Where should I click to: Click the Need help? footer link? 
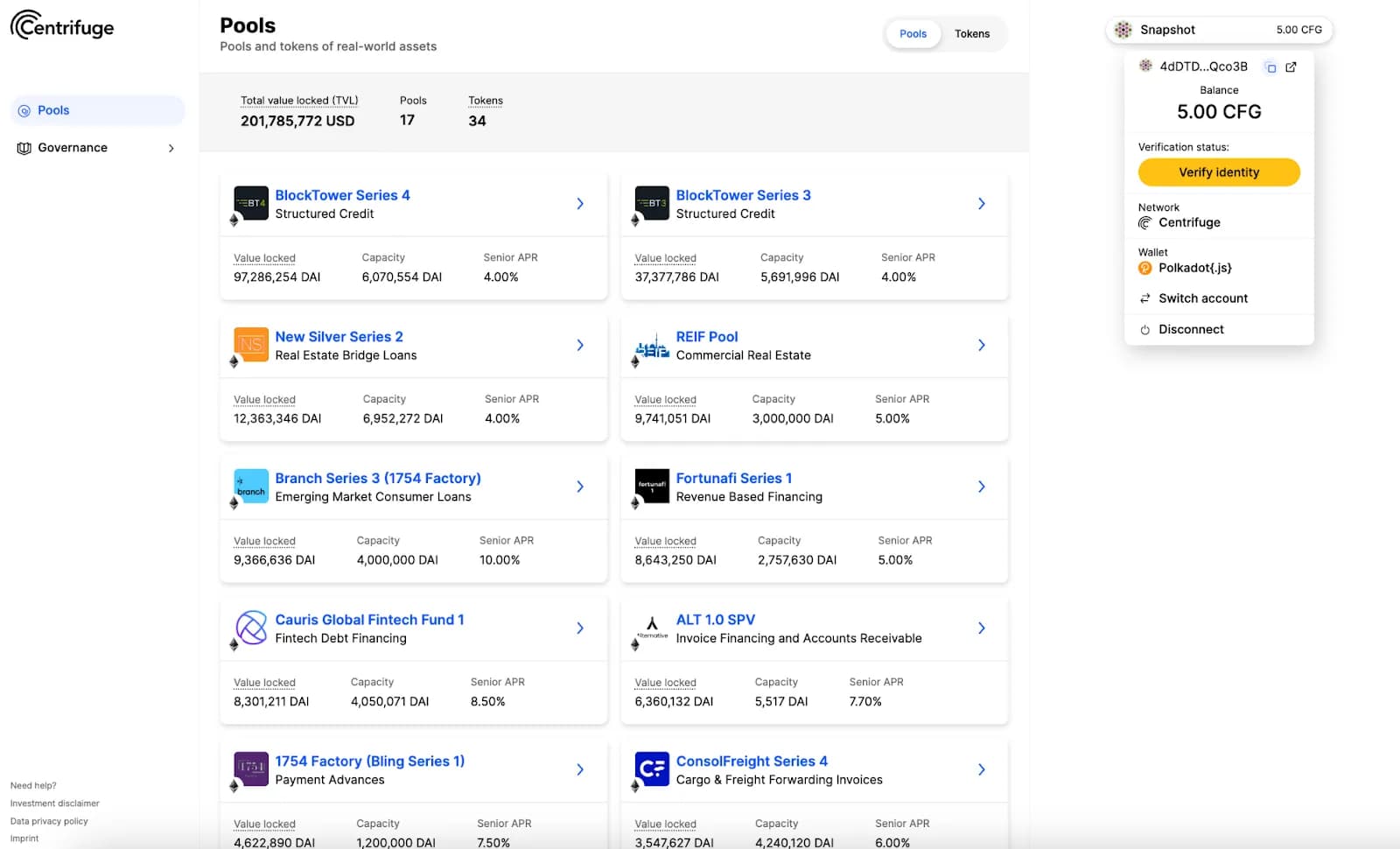click(33, 786)
